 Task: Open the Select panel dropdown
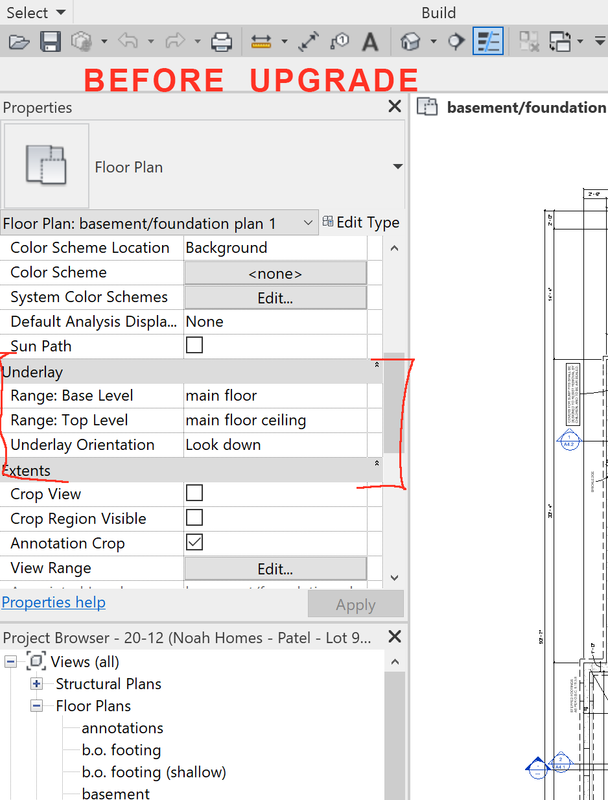click(61, 12)
